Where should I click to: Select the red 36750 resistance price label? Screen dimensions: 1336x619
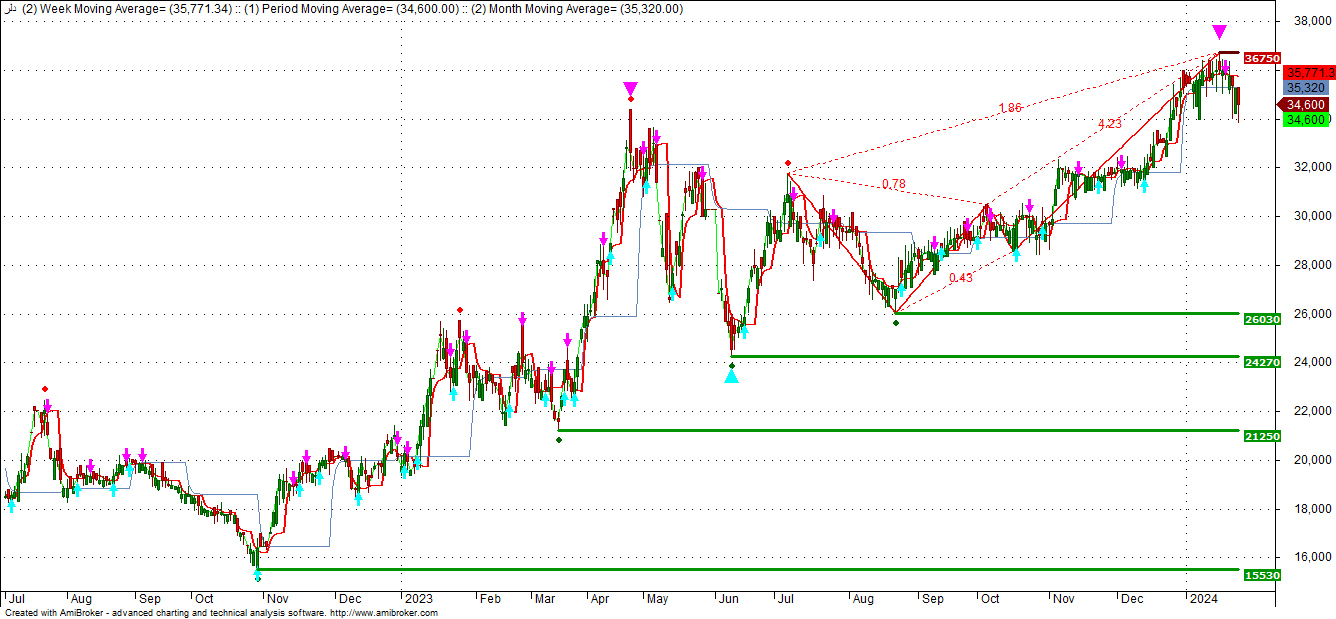[1262, 59]
